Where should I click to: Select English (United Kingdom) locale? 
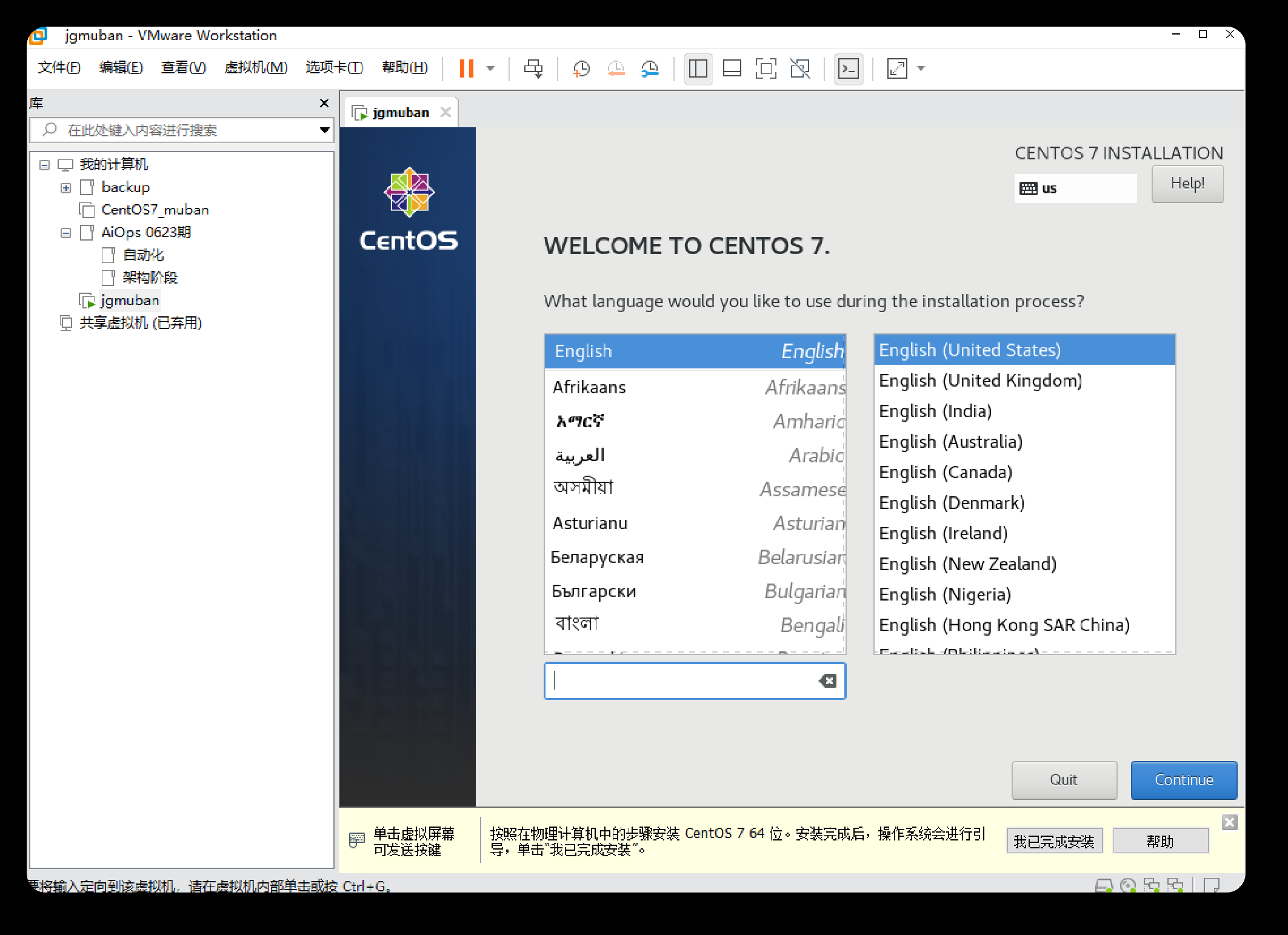click(1024, 381)
